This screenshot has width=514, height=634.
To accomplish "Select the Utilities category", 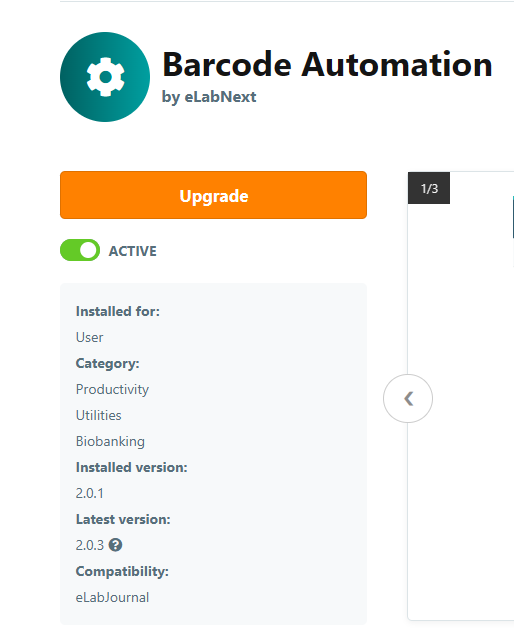I will click(98, 415).
